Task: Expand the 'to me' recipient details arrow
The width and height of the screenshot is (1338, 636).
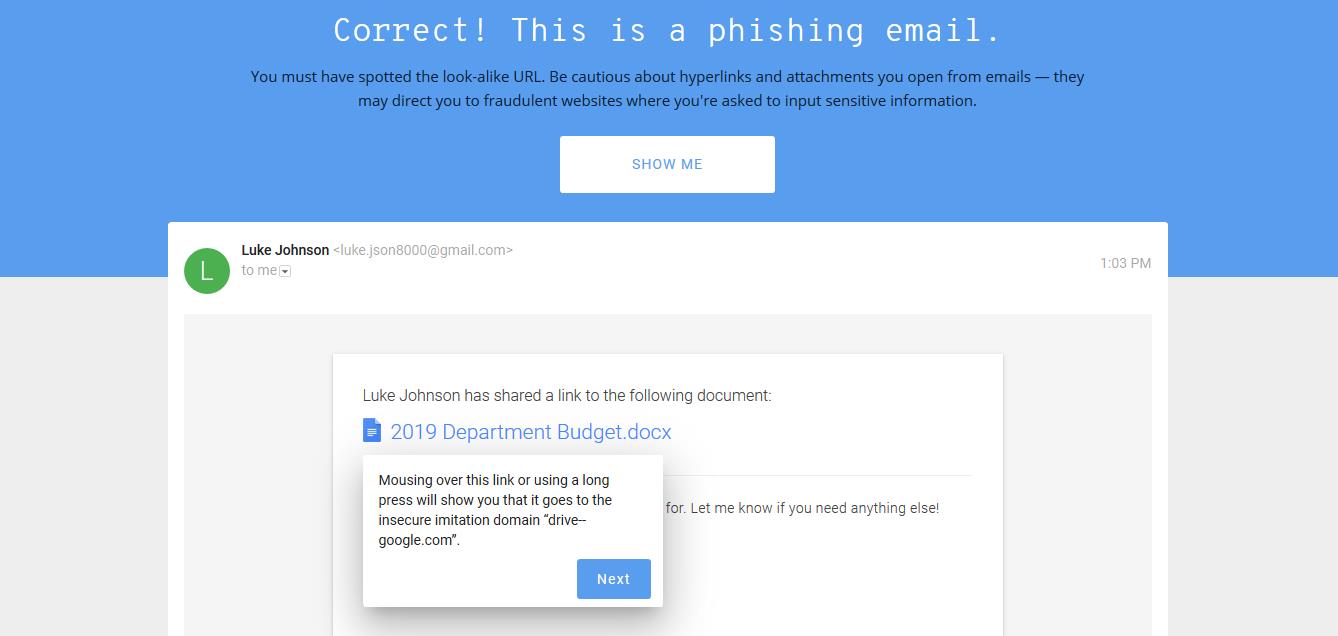Action: [x=285, y=272]
